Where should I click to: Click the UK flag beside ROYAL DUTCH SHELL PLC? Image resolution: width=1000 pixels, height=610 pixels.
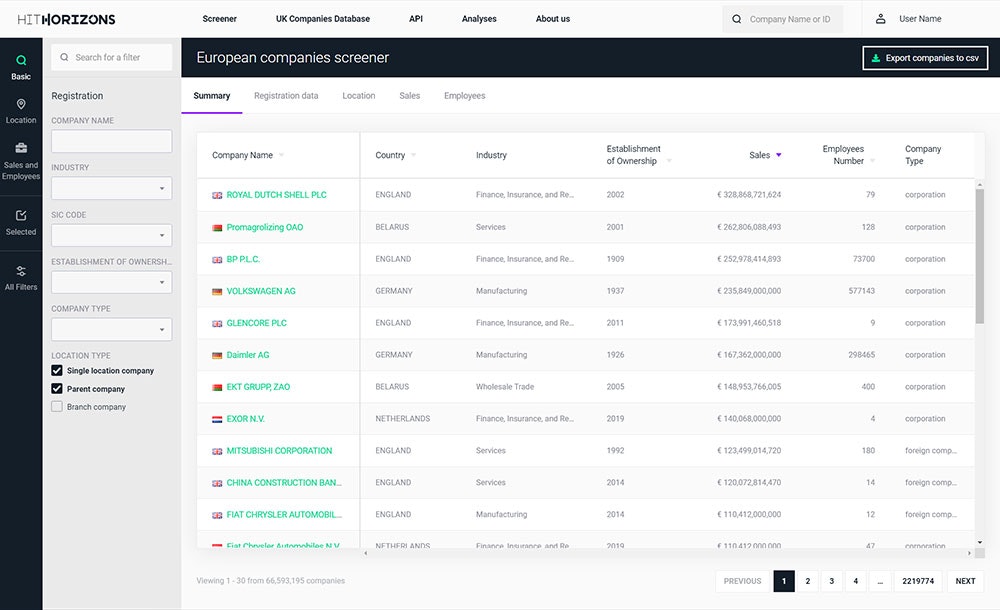point(217,195)
